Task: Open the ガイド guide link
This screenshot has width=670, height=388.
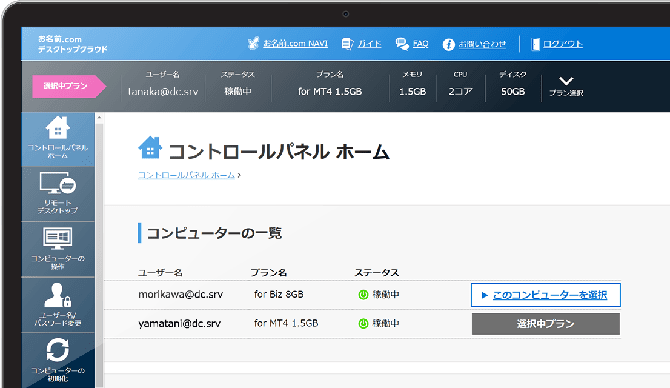Action: [369, 44]
